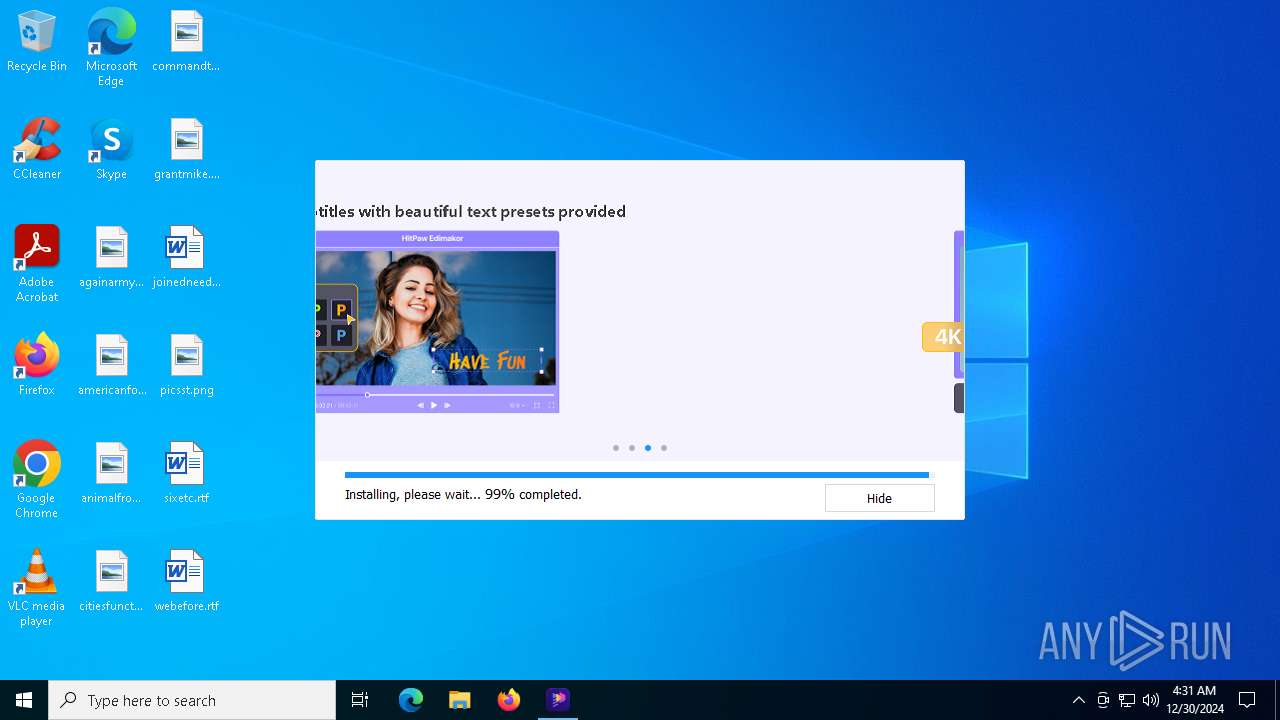
Task: Select the commandt... file icon
Action: [x=186, y=42]
